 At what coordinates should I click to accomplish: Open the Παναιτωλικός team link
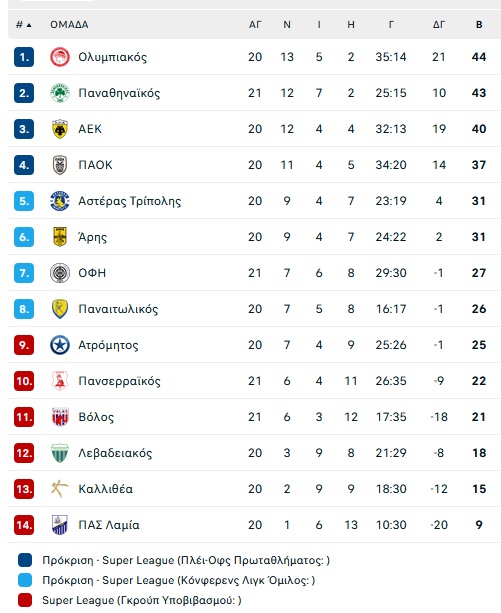click(x=118, y=309)
